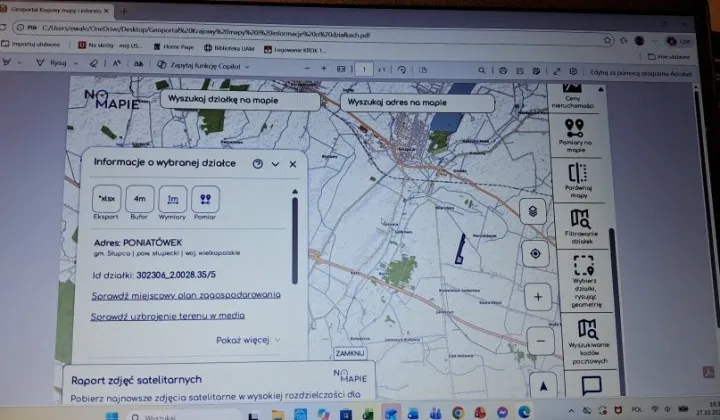Open Inne ulubione bookmarks folder
720x420 pixels.
[669, 56]
